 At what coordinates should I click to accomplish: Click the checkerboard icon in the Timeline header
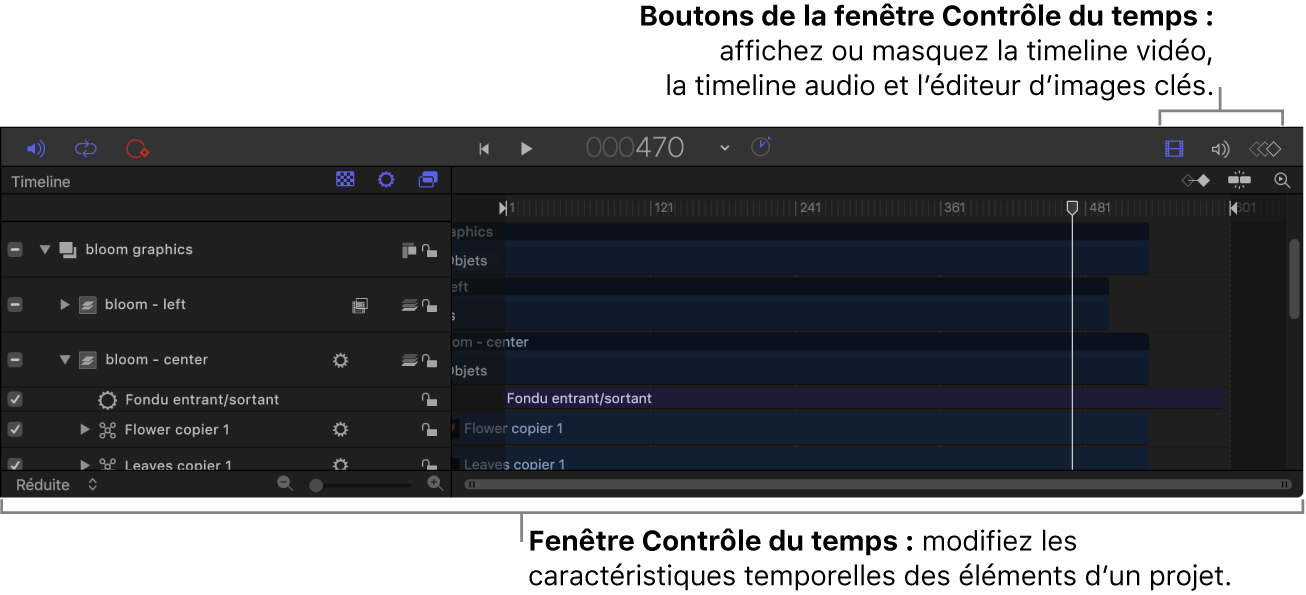pyautogui.click(x=345, y=179)
